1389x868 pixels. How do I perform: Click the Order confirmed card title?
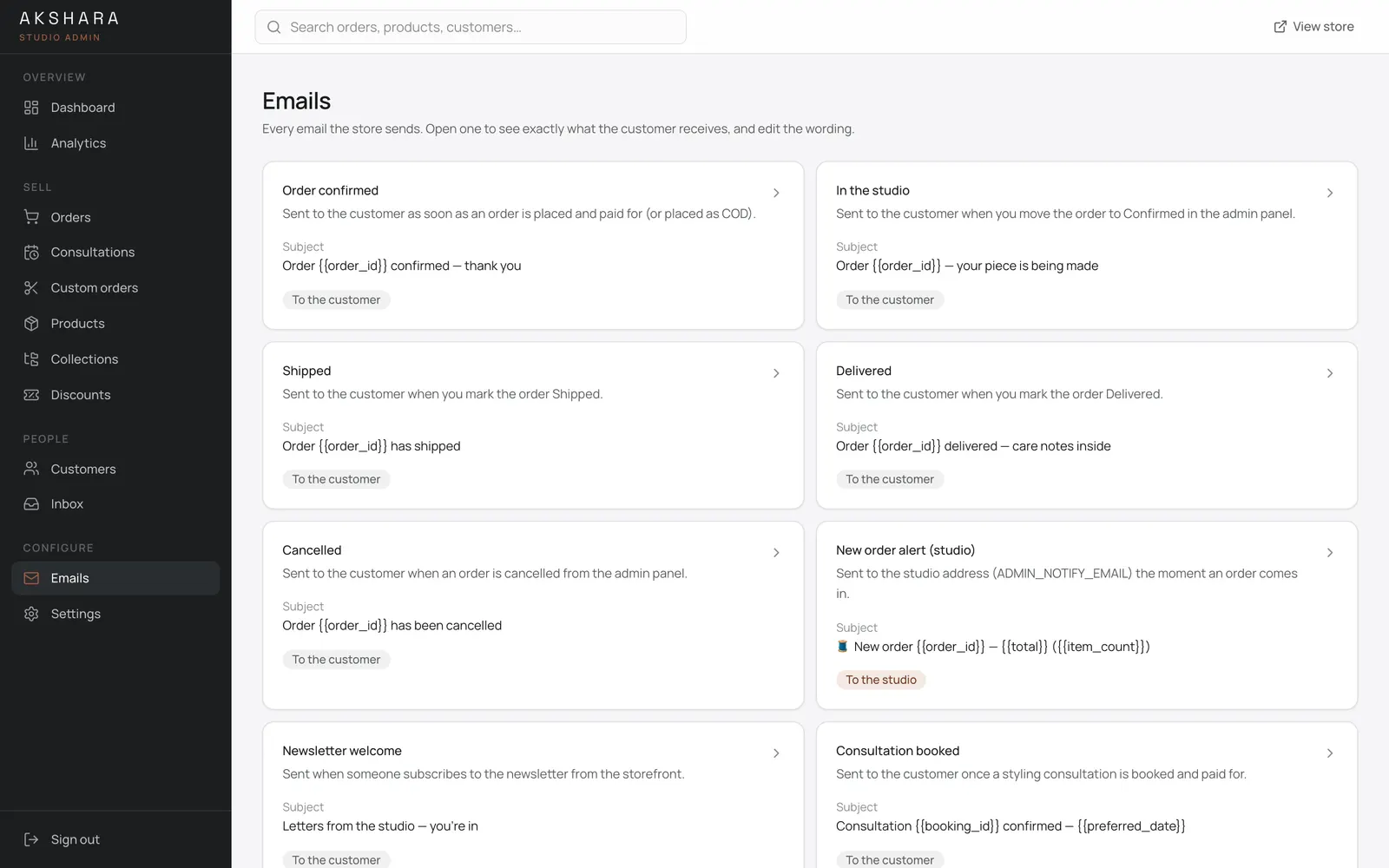[x=330, y=190]
